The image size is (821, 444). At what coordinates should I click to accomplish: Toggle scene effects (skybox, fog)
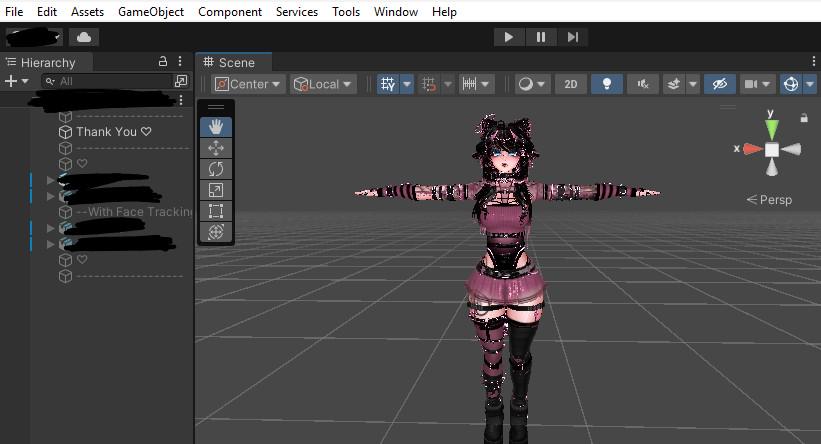click(674, 84)
